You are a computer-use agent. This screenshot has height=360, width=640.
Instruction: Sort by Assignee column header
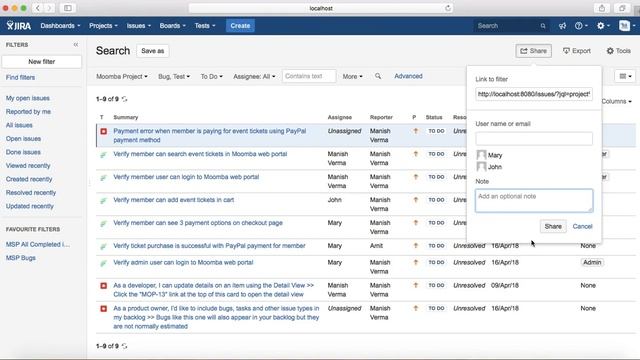tap(340, 118)
